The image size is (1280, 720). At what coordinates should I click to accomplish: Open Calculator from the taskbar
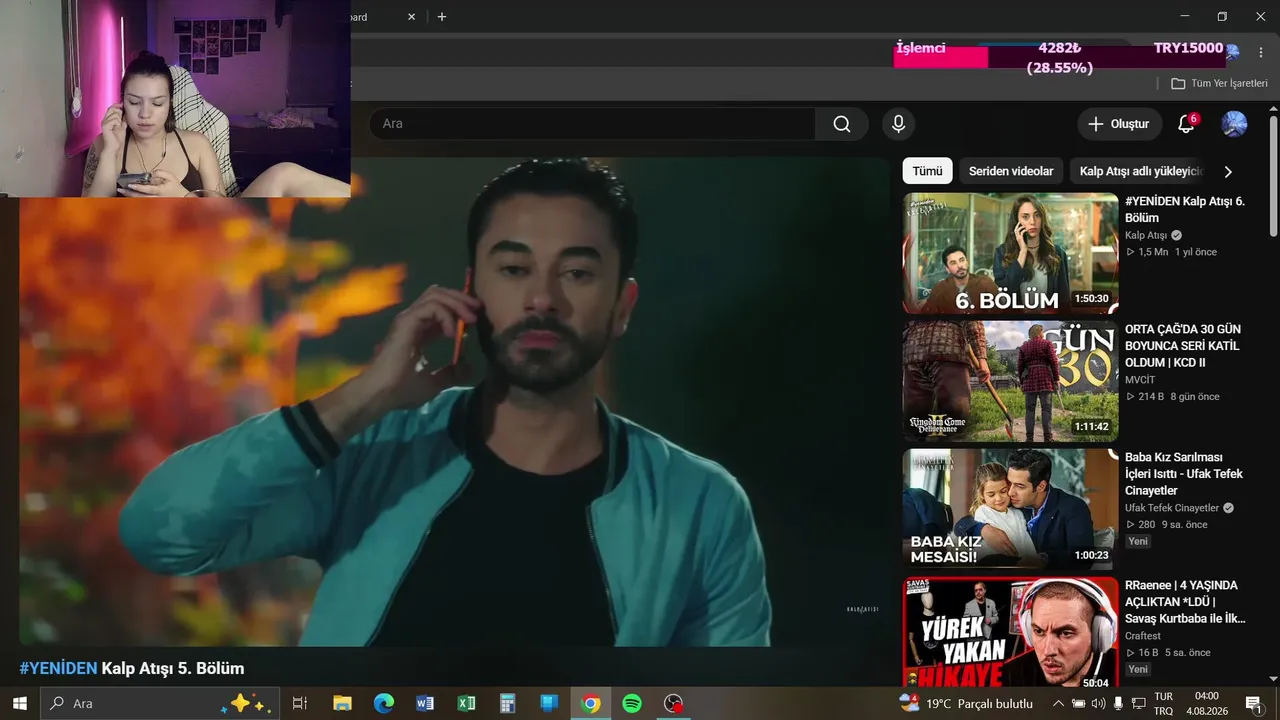(507, 703)
